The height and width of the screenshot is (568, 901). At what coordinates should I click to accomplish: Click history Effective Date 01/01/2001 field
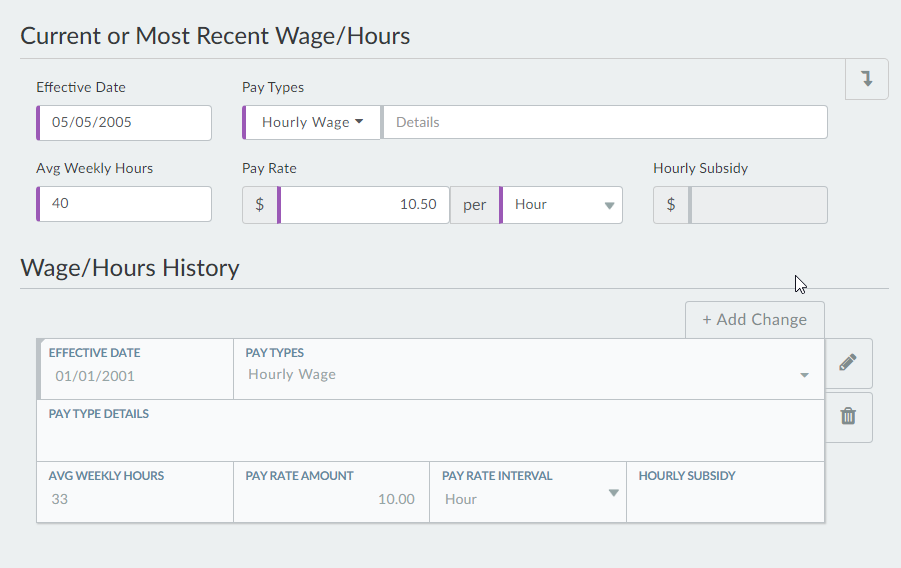pos(135,377)
